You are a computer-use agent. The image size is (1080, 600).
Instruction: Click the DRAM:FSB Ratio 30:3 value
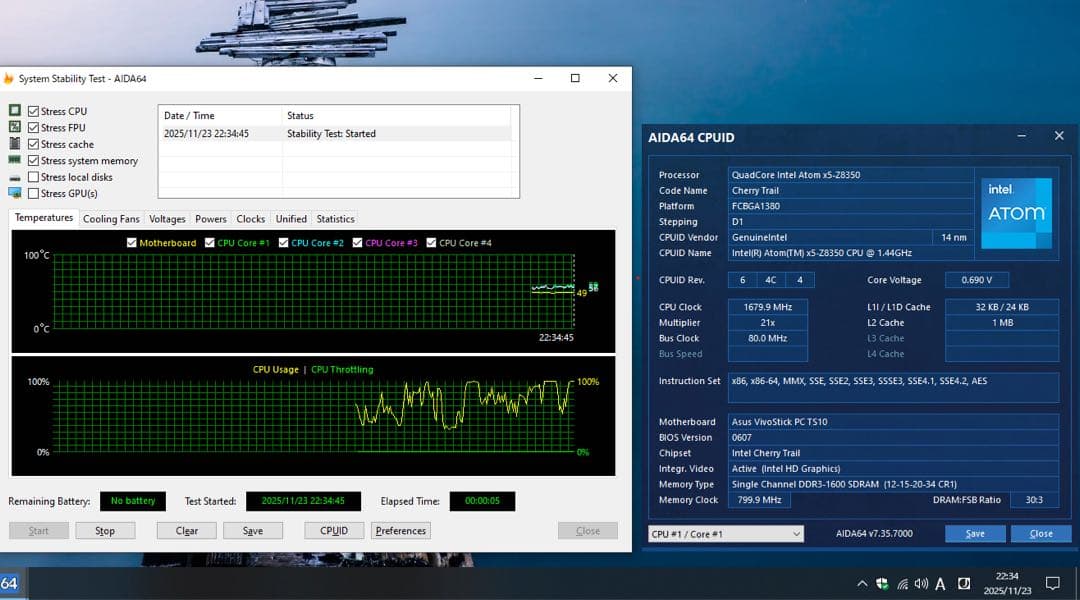1034,500
